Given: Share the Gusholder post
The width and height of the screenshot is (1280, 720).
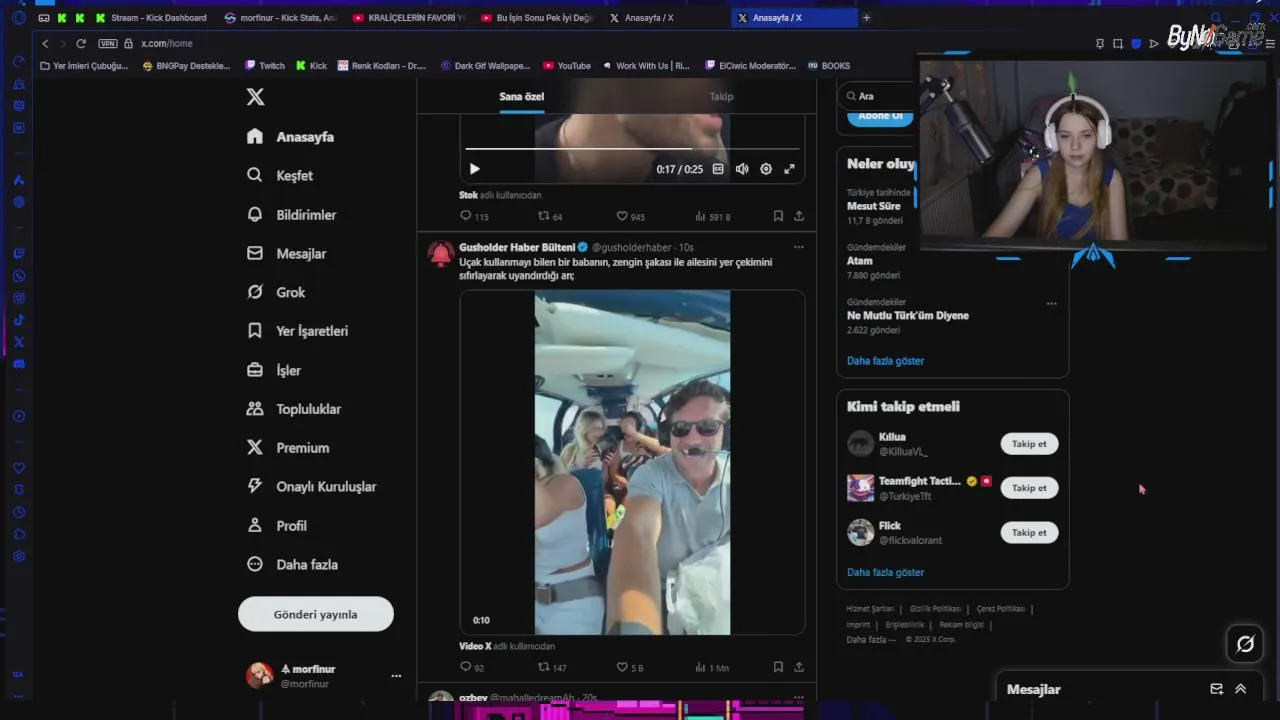Looking at the screenshot, I should tap(799, 667).
